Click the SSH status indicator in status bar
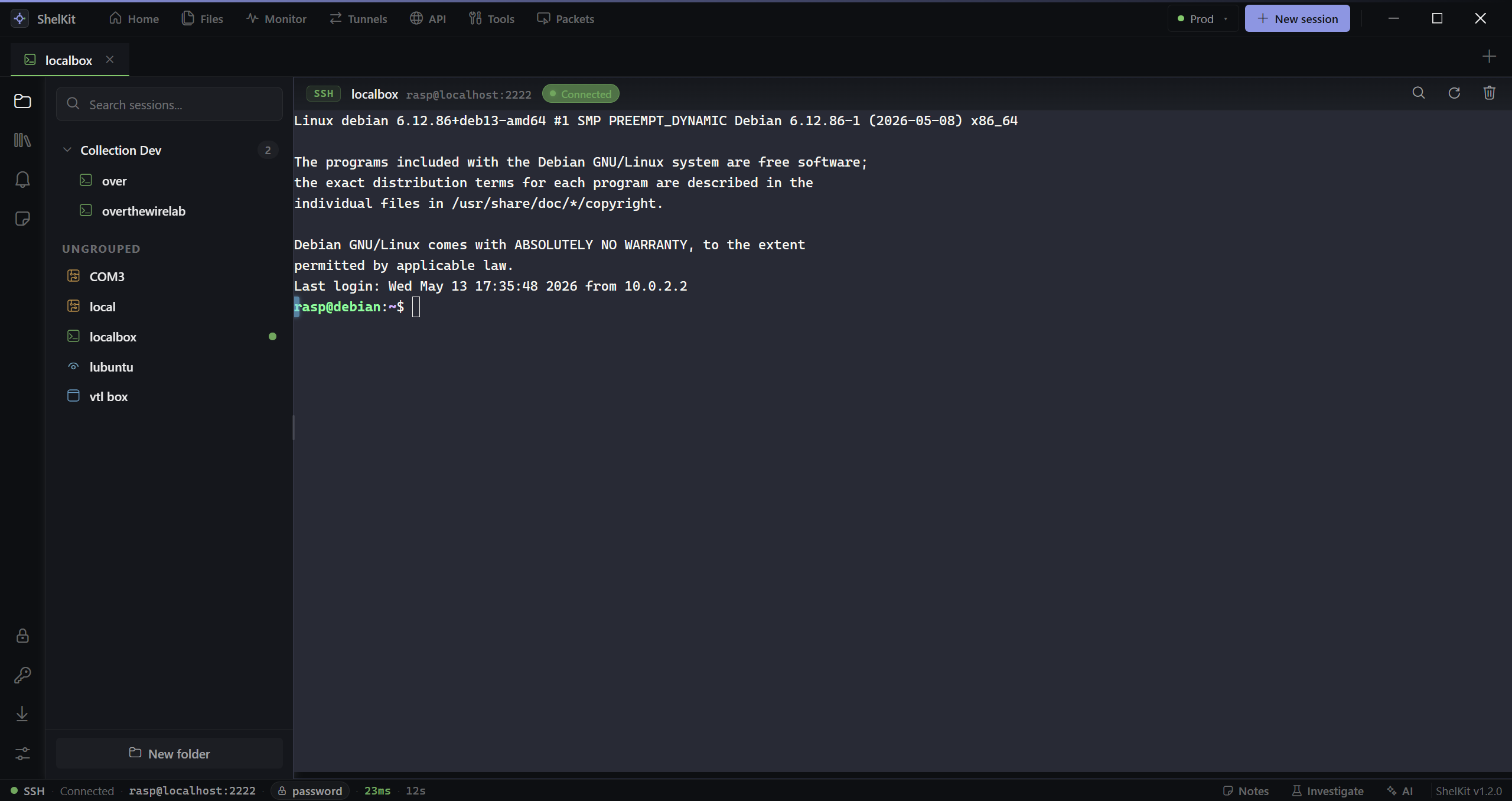The width and height of the screenshot is (1512, 801). pos(28,790)
